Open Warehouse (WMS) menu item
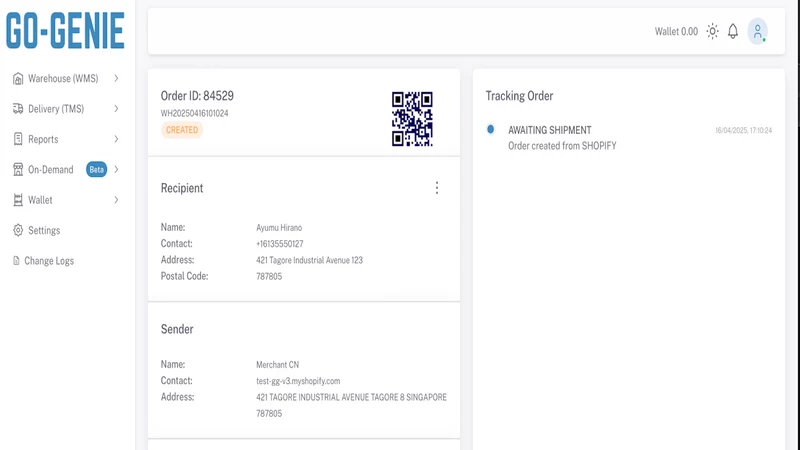The height and width of the screenshot is (450, 800). coord(66,79)
